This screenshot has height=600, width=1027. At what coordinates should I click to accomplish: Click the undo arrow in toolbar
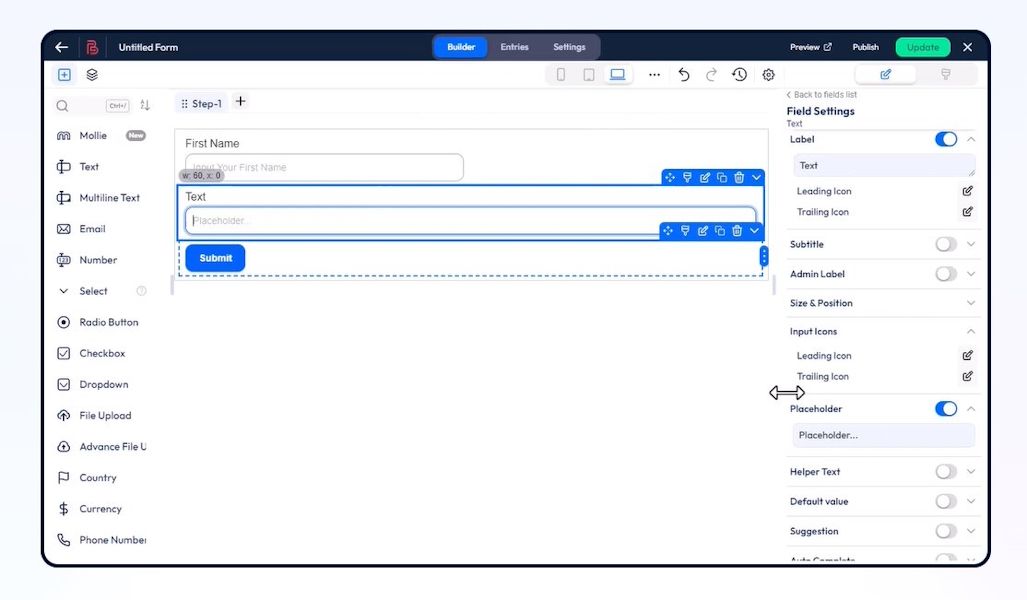coord(684,75)
